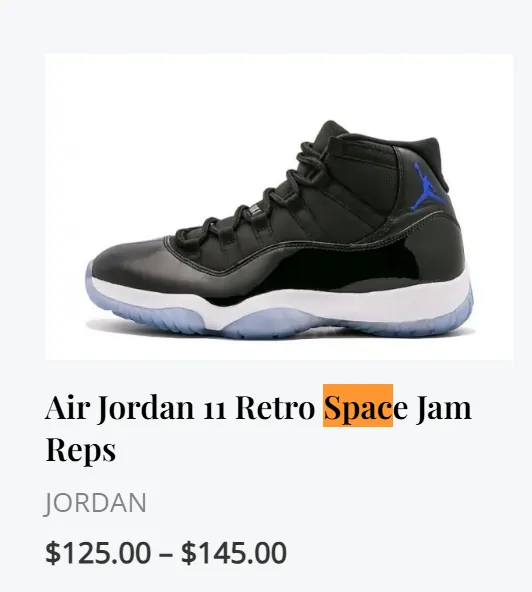Viewport: 532px width, 592px height.
Task: Click the orange highlighted Spac text
Action: pyautogui.click(x=358, y=405)
